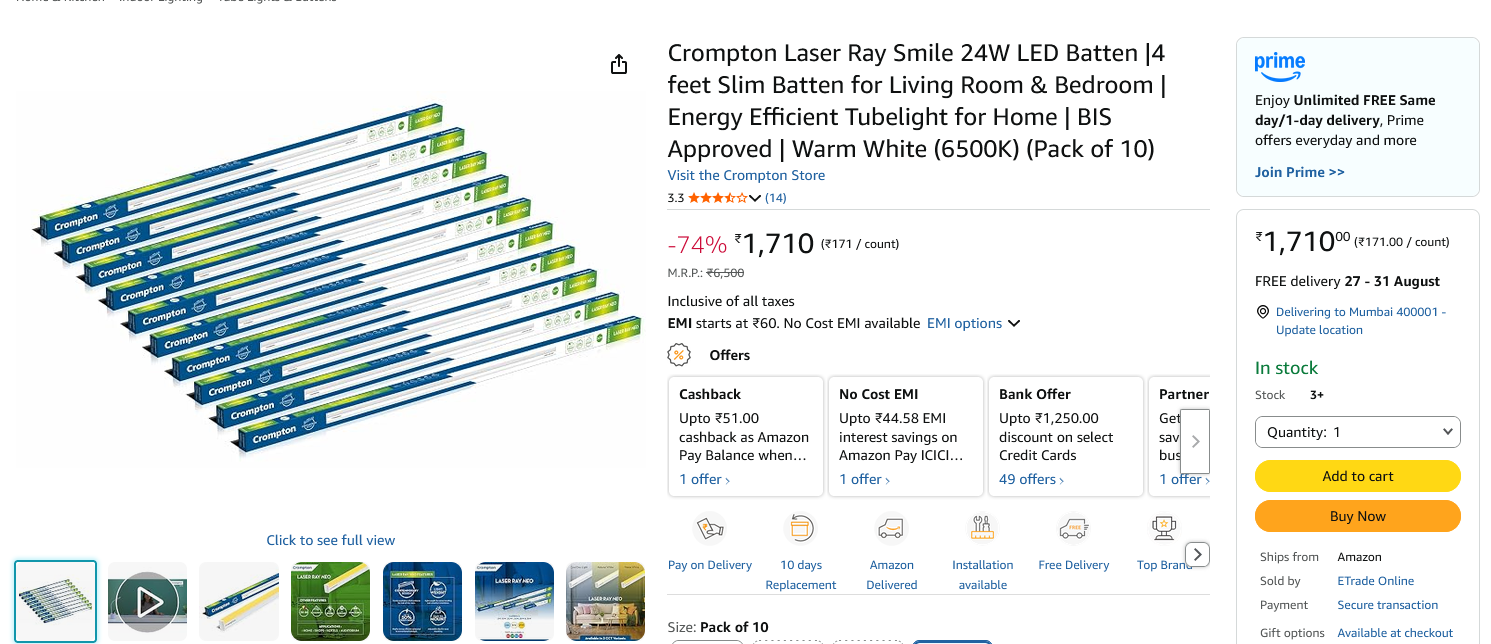Click the delivery location pin icon
The height and width of the screenshot is (644, 1491).
click(1262, 312)
